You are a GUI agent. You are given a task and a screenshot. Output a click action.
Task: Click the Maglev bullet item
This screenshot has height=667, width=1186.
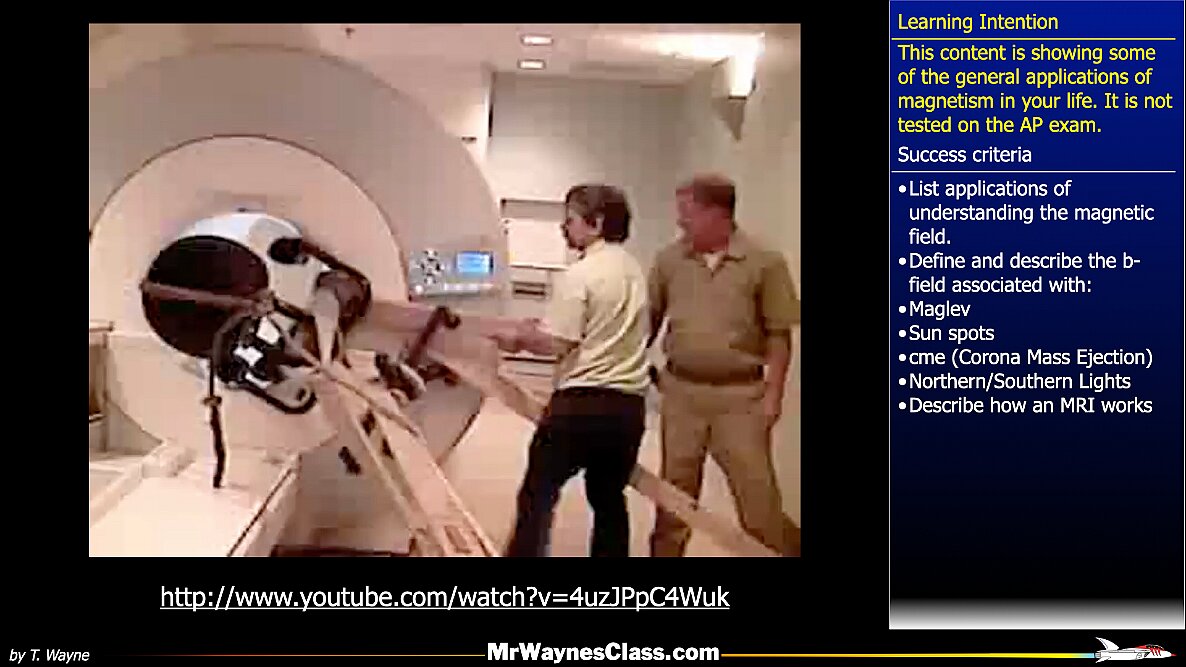939,309
